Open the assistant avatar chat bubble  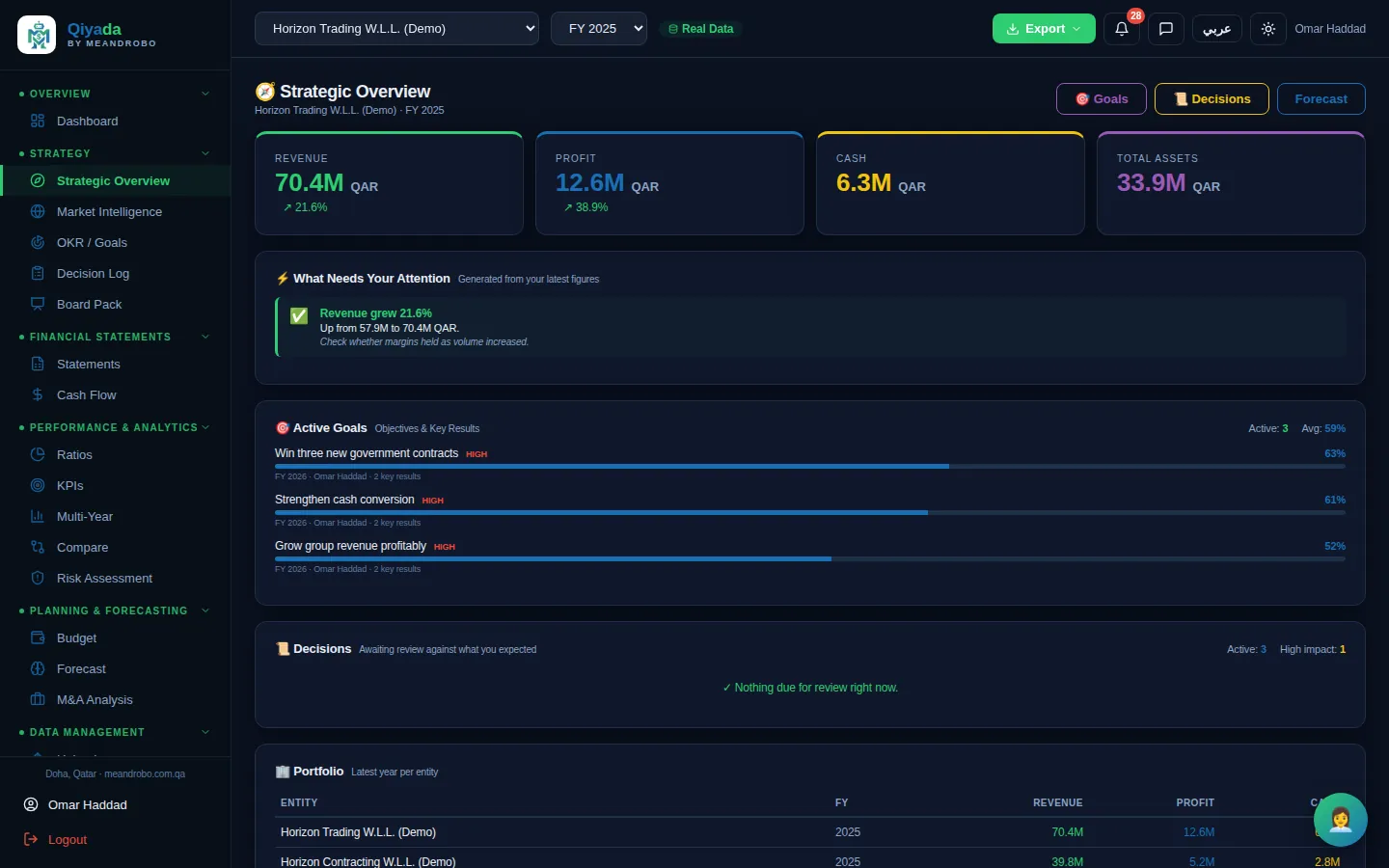1341,820
